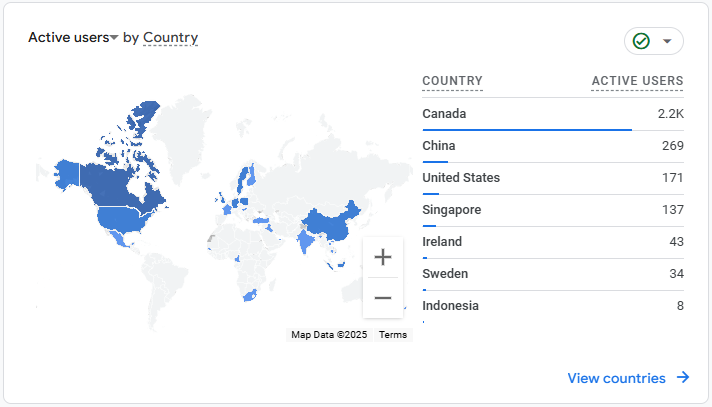Click the ACTIVE USERS column header
Screen dimensions: 712x407
pyautogui.click(x=637, y=81)
